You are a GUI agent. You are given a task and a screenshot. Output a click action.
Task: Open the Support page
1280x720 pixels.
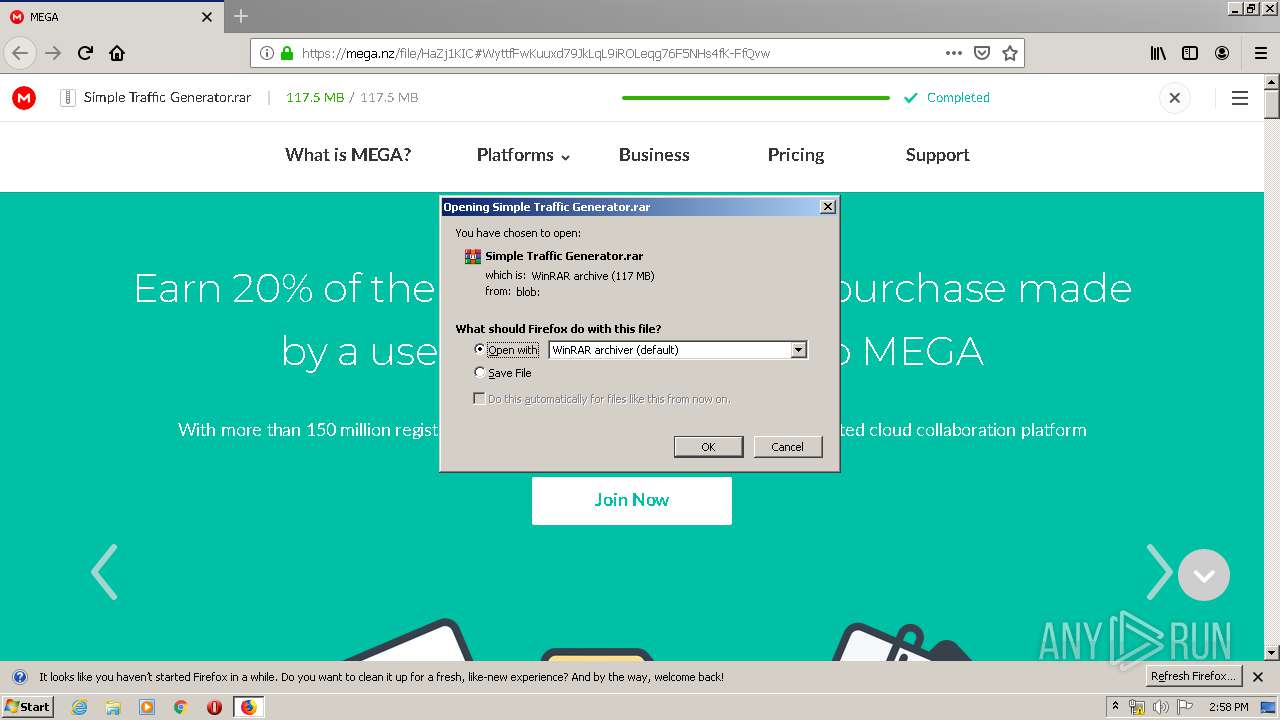pos(938,155)
